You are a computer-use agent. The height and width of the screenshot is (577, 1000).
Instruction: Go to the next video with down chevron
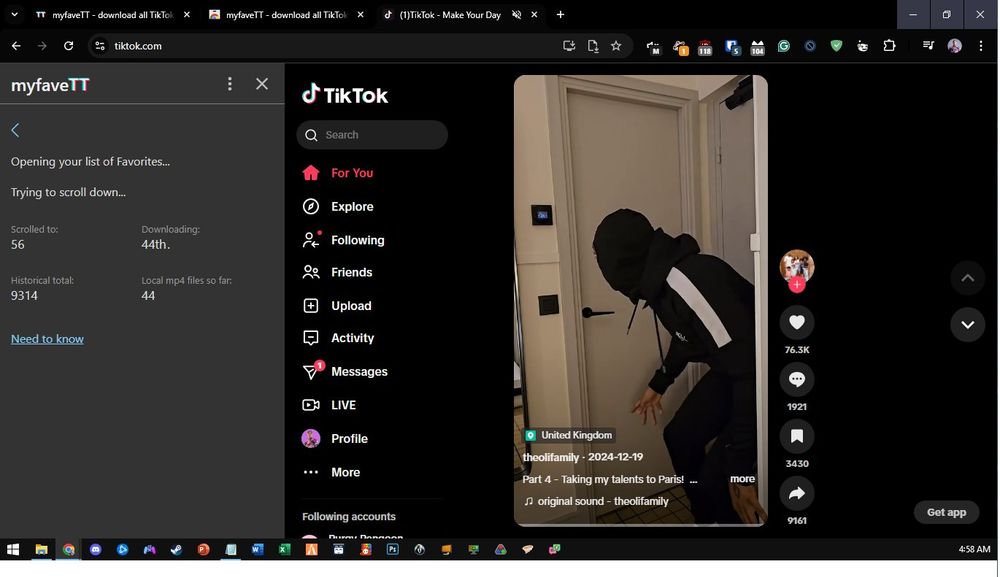click(967, 325)
